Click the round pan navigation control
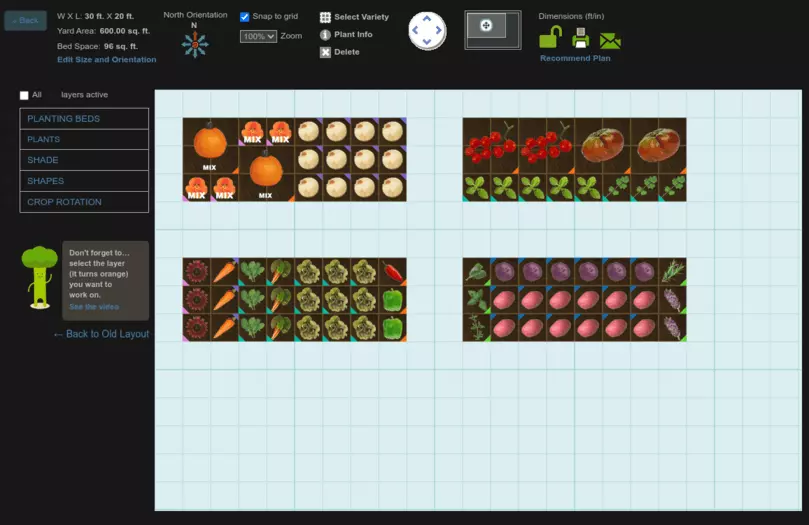 [x=427, y=30]
